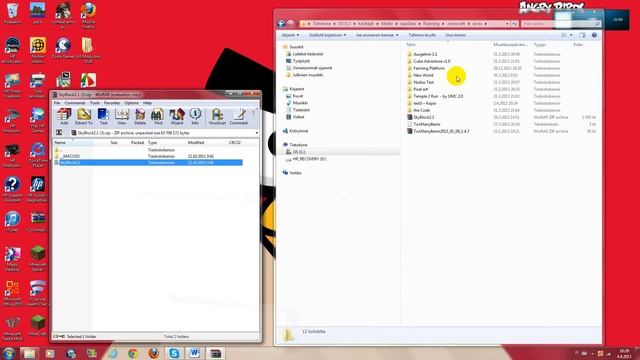The height and width of the screenshot is (360, 640).
Task: Open the Options menu in WinRAR
Action: pyautogui.click(x=131, y=103)
